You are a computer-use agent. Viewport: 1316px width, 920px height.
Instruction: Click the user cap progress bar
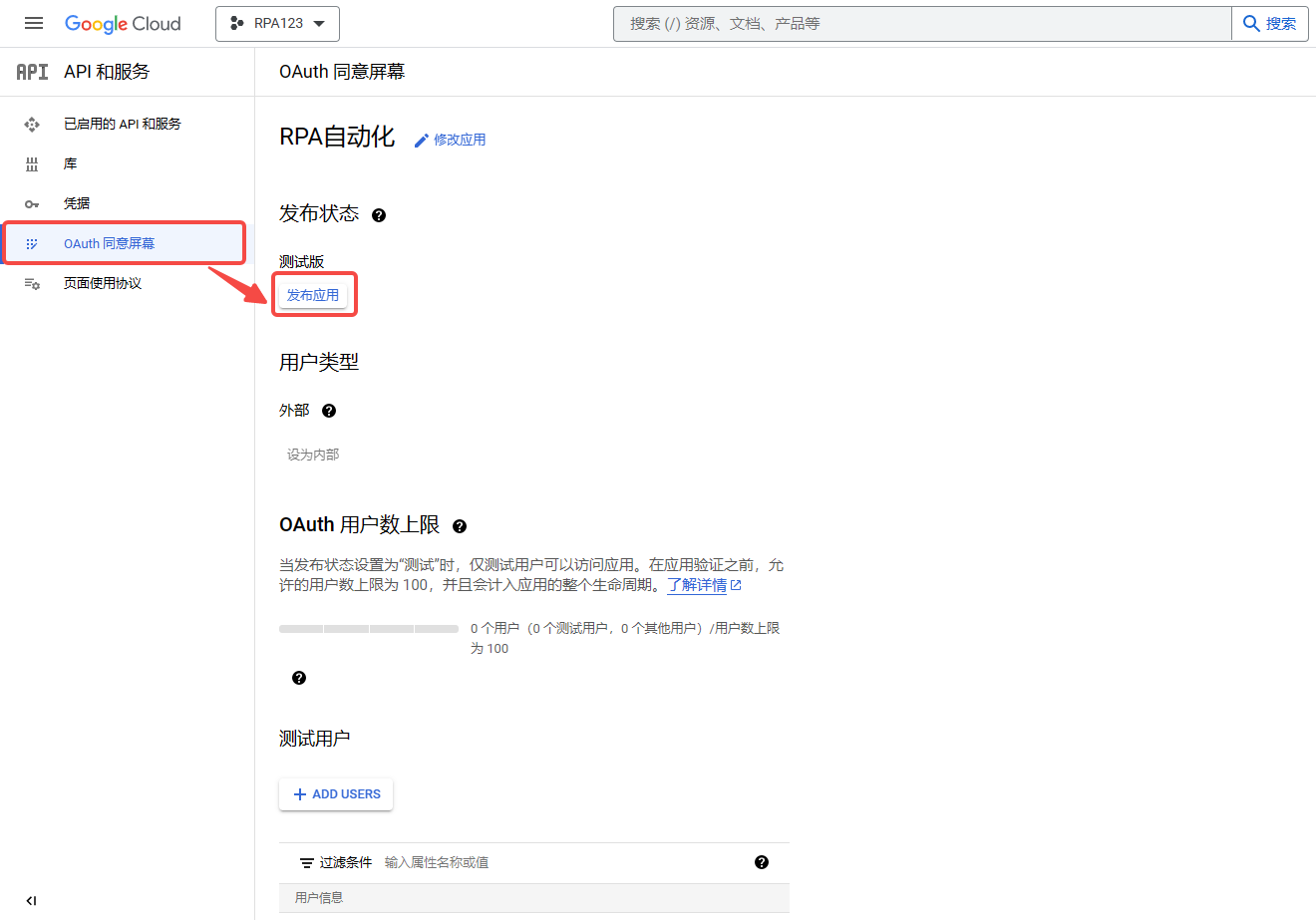(369, 629)
